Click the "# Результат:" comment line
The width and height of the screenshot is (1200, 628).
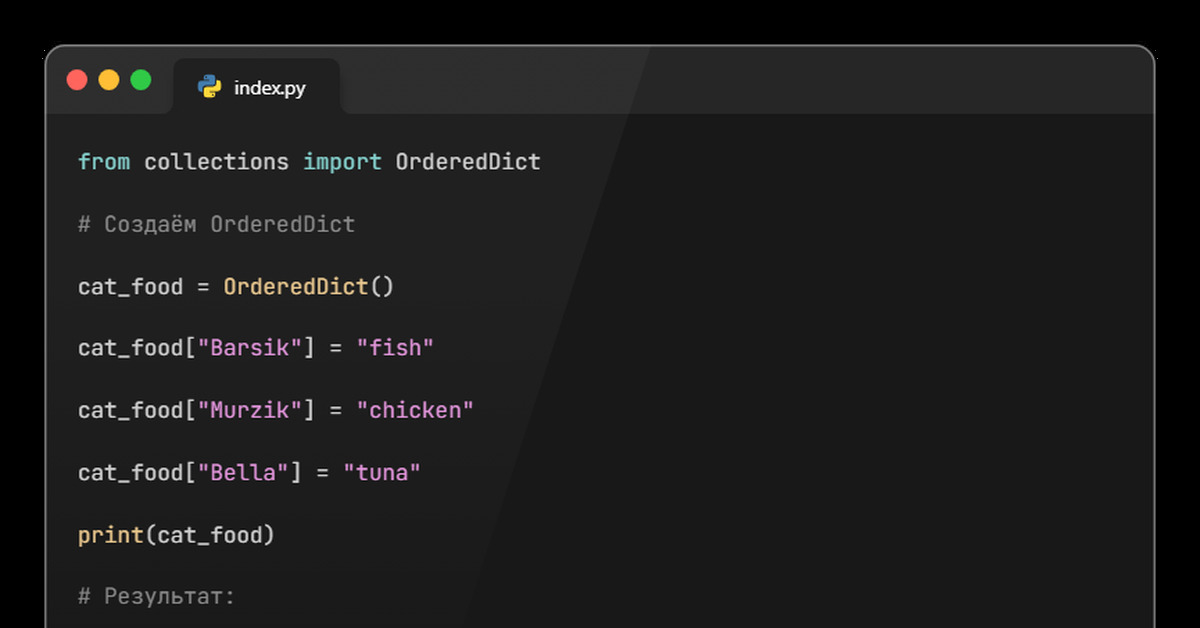(x=156, y=597)
